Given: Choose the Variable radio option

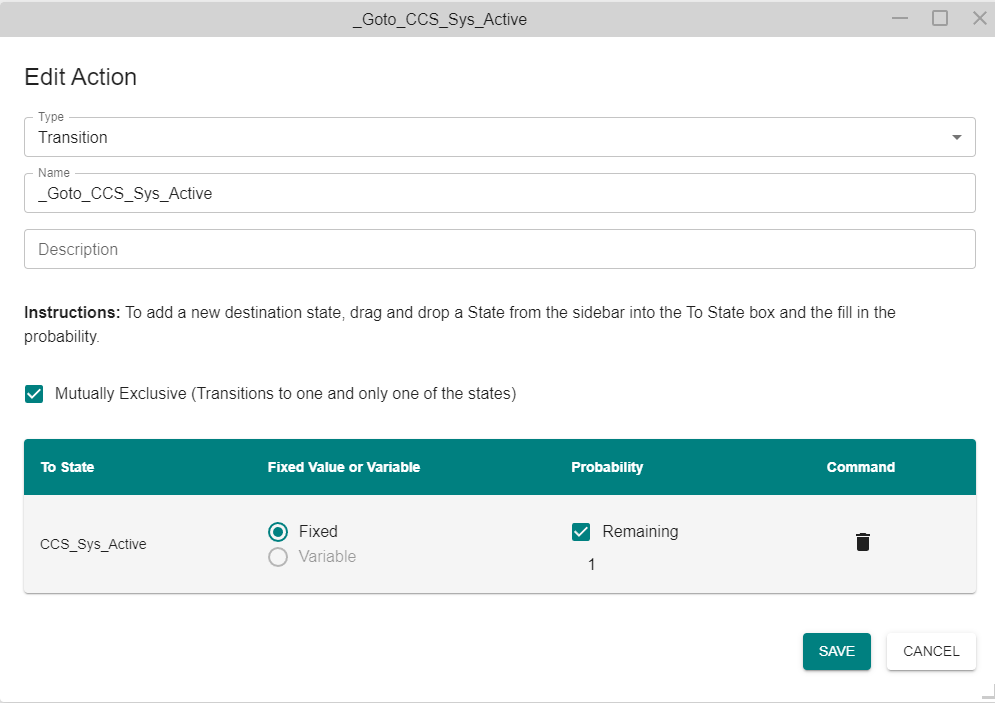Looking at the screenshot, I should coord(278,556).
